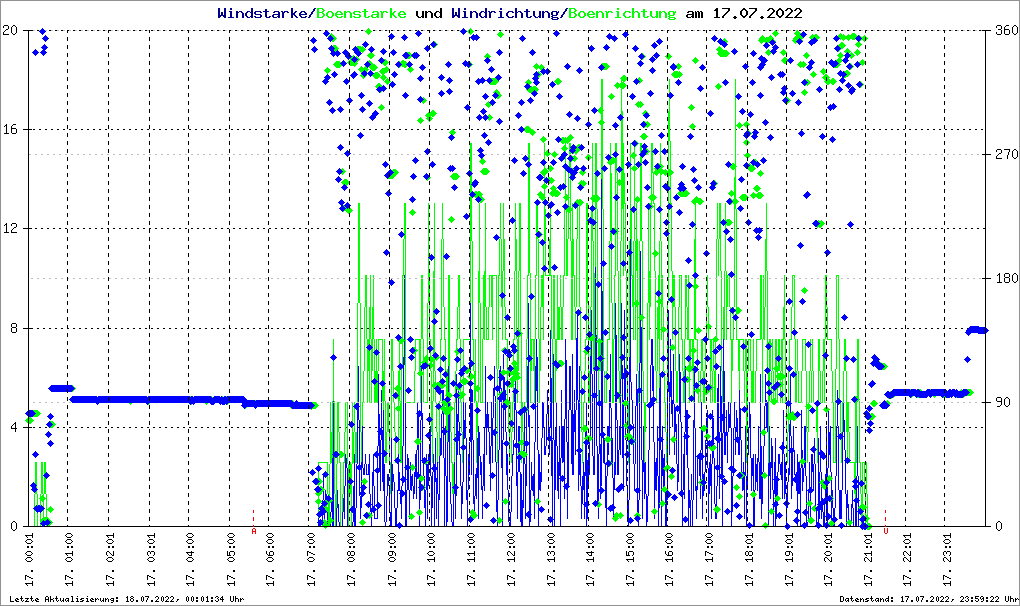This screenshot has width=1020, height=606.
Task: Click the 360 label on the right direction axis
Action: click(1005, 30)
